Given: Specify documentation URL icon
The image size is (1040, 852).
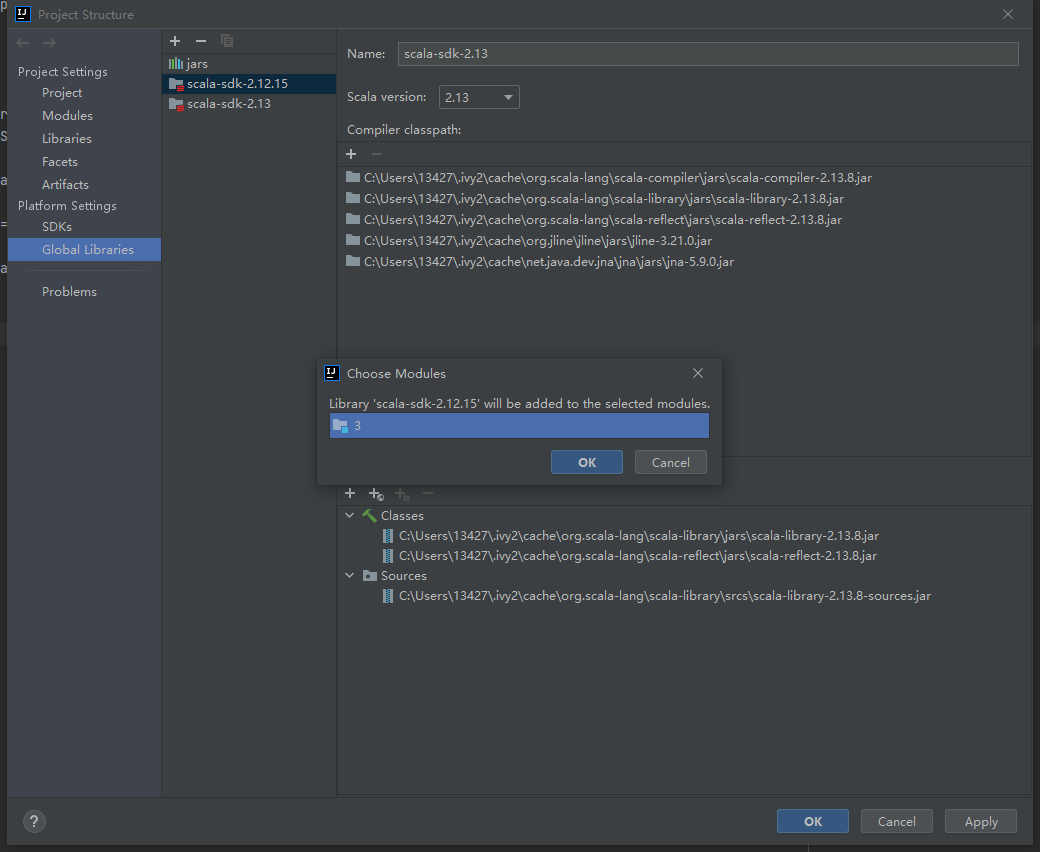Looking at the screenshot, I should tap(376, 494).
